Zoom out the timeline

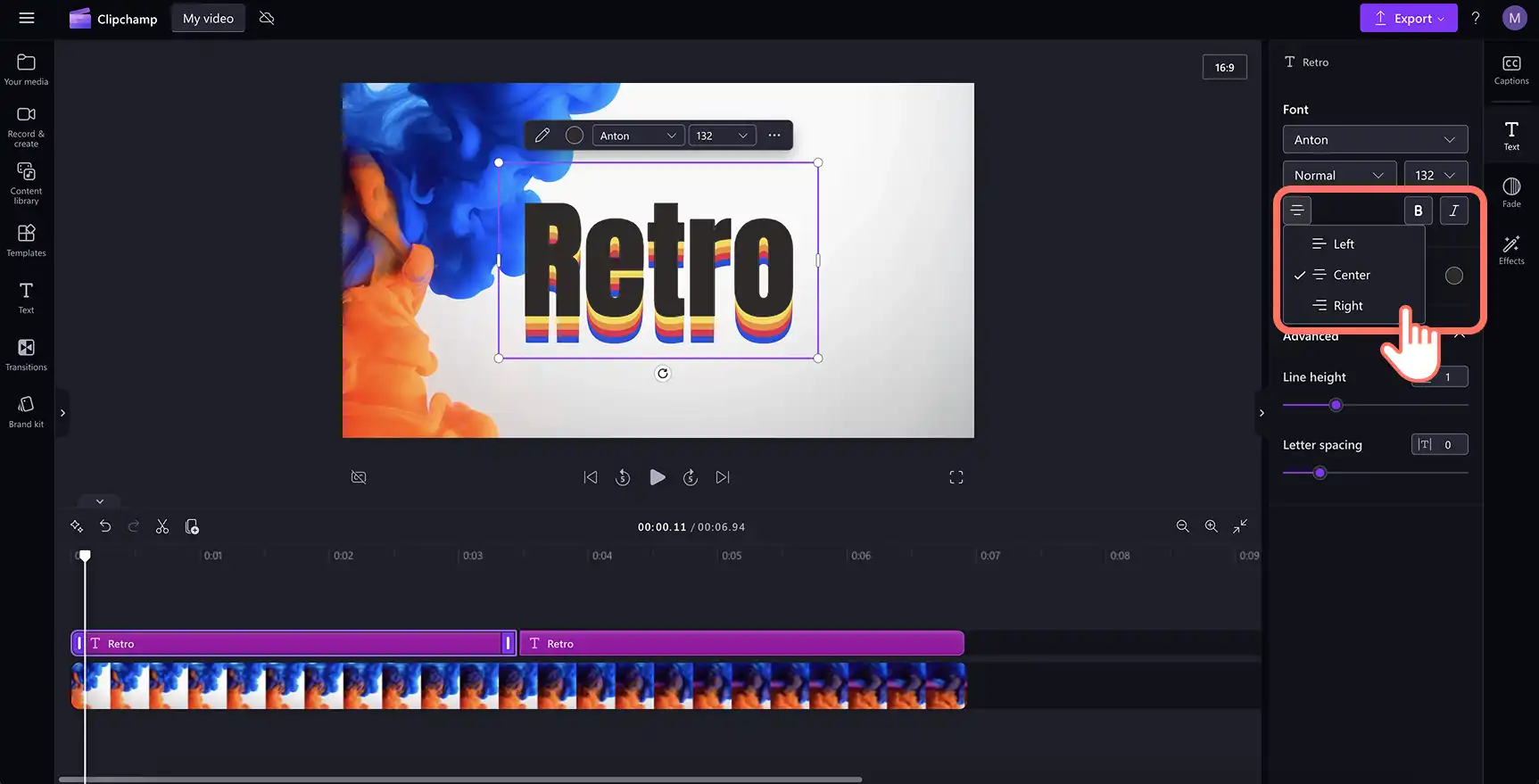click(x=1183, y=526)
